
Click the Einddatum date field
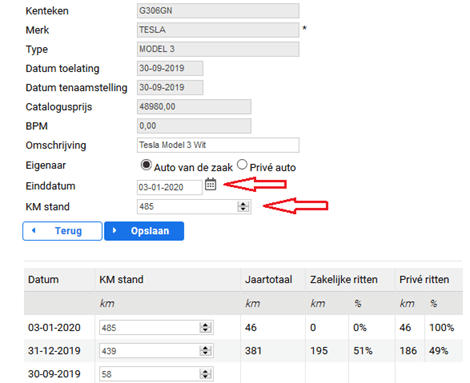pyautogui.click(x=170, y=187)
